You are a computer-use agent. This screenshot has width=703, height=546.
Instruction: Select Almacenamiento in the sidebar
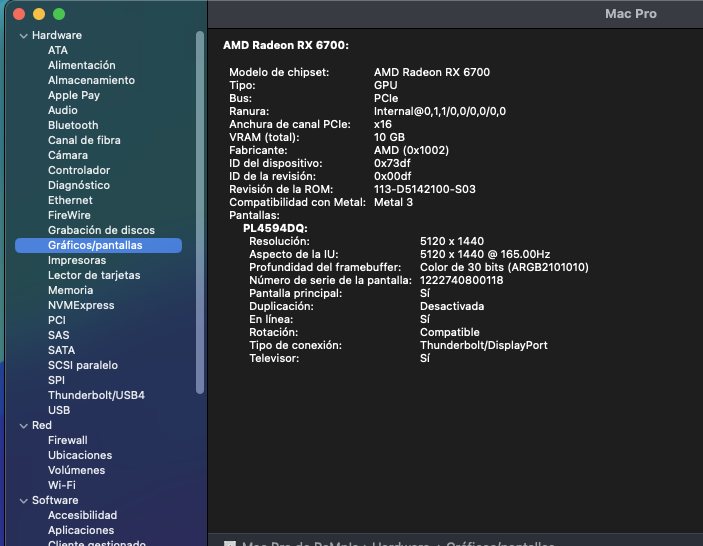click(91, 80)
